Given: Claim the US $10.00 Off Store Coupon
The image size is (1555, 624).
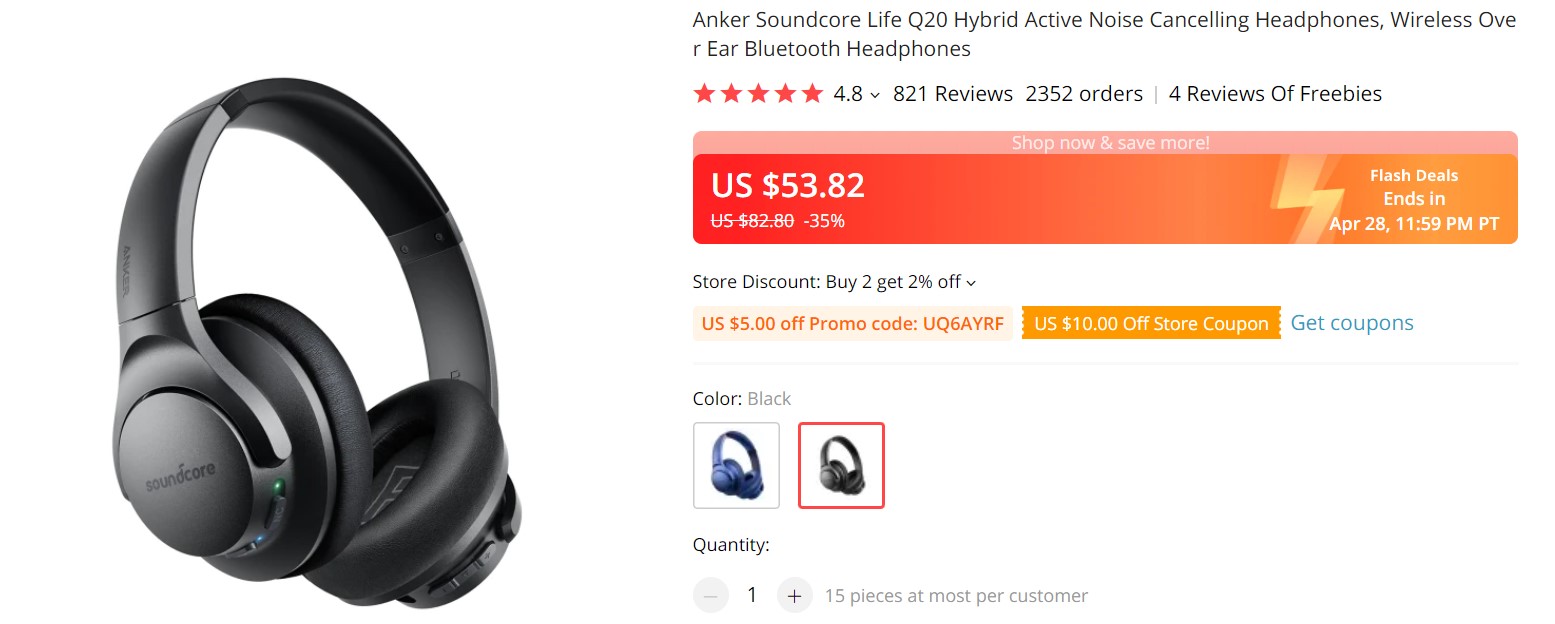Looking at the screenshot, I should coord(1150,322).
